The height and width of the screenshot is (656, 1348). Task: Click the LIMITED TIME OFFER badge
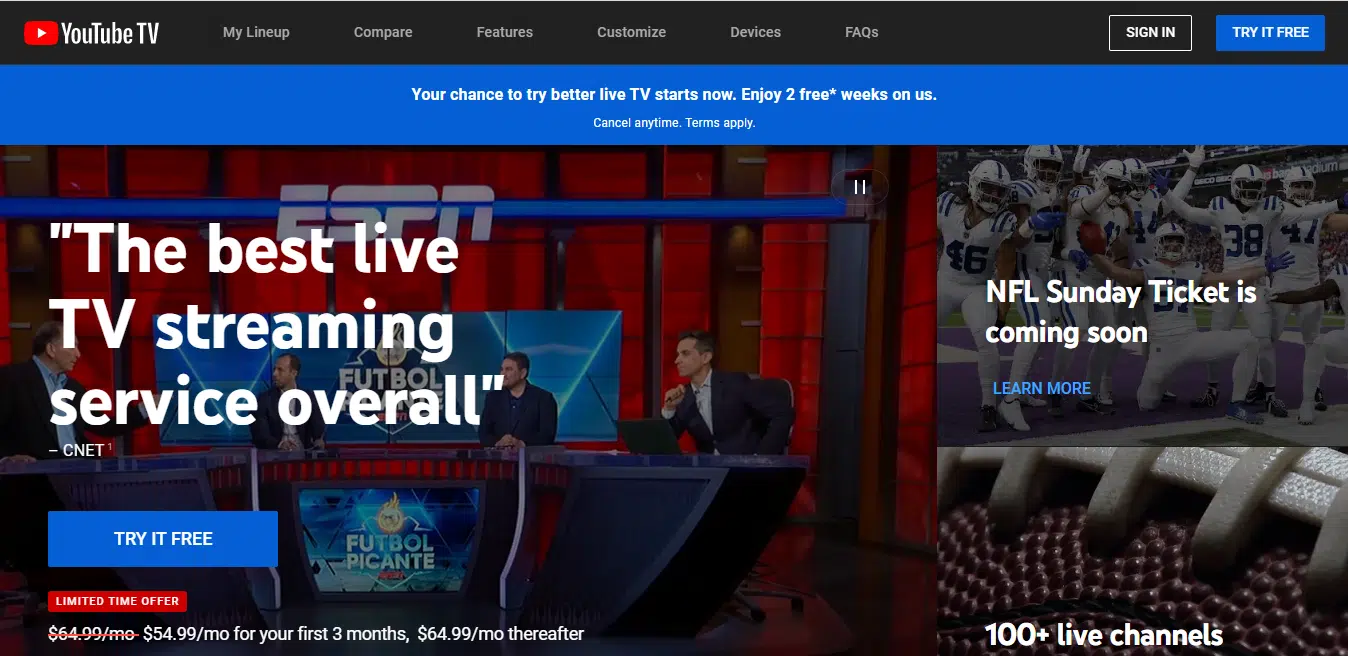117,601
